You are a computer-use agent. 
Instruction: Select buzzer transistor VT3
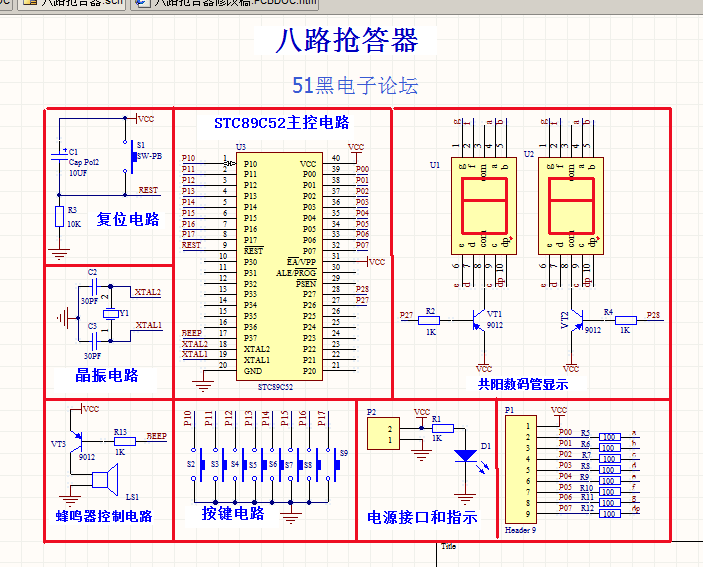(76, 441)
